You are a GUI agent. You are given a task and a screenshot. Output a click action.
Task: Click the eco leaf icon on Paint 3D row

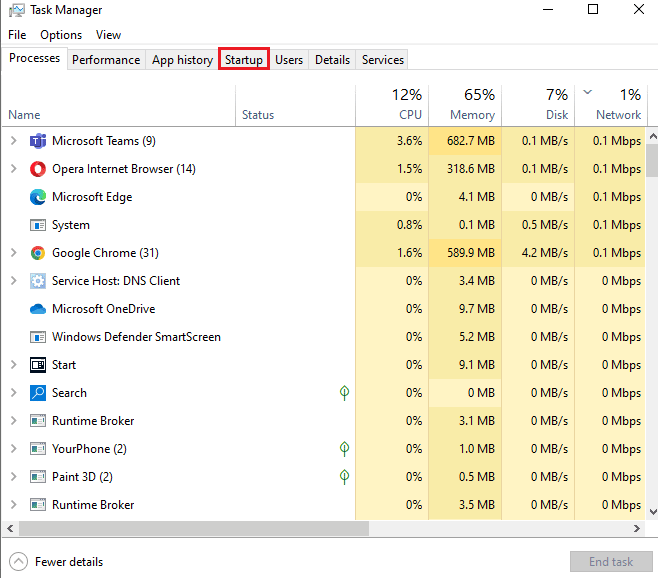tap(344, 477)
